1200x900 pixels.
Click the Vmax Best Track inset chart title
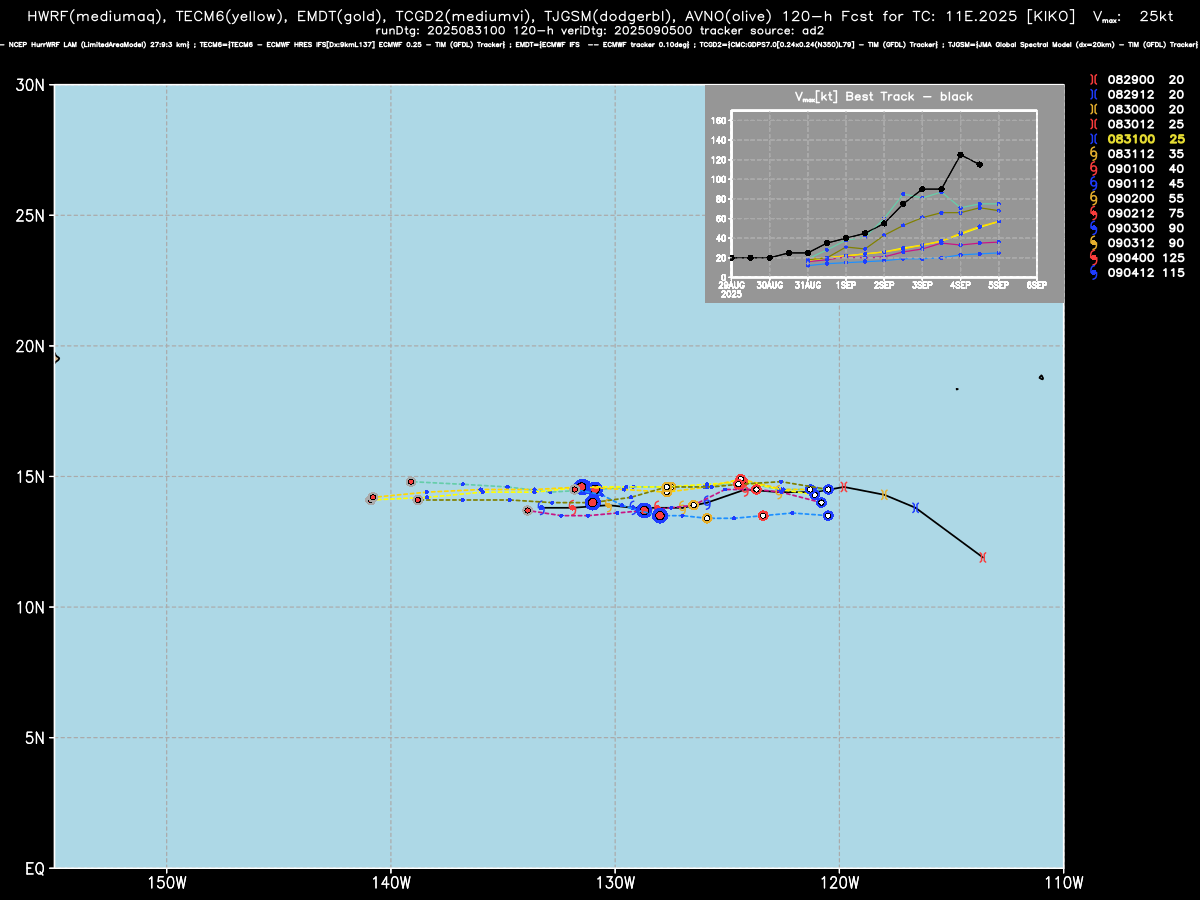point(883,97)
